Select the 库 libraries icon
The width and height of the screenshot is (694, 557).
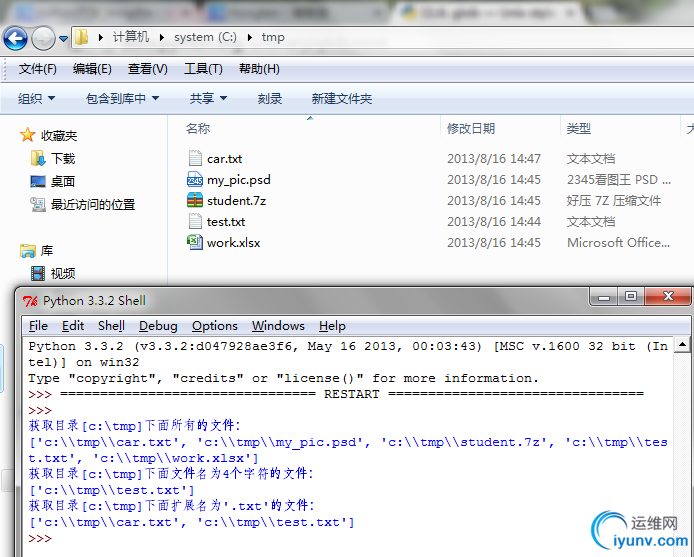pos(28,251)
